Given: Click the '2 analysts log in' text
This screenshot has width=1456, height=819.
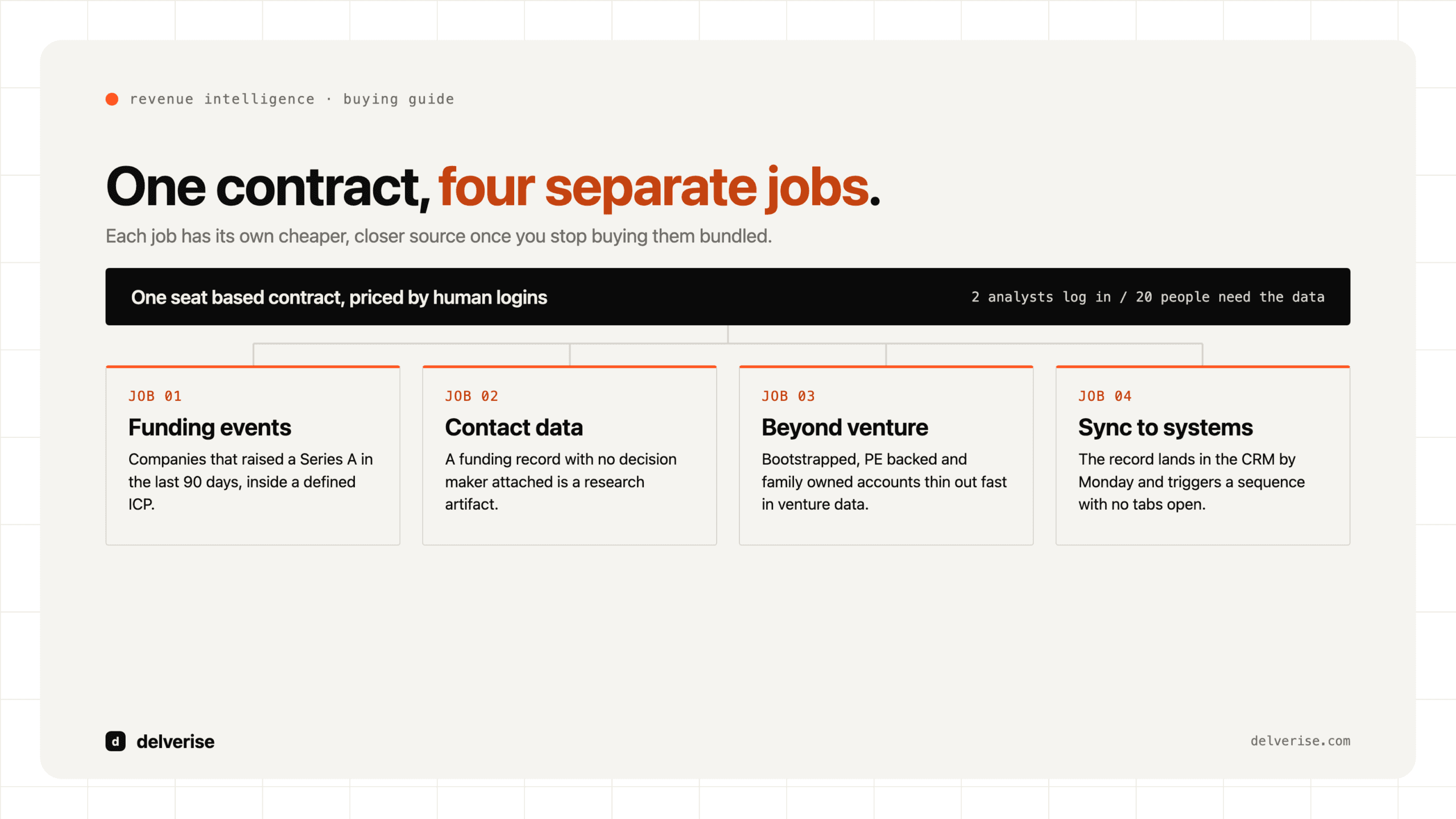Looking at the screenshot, I should click(x=1041, y=297).
